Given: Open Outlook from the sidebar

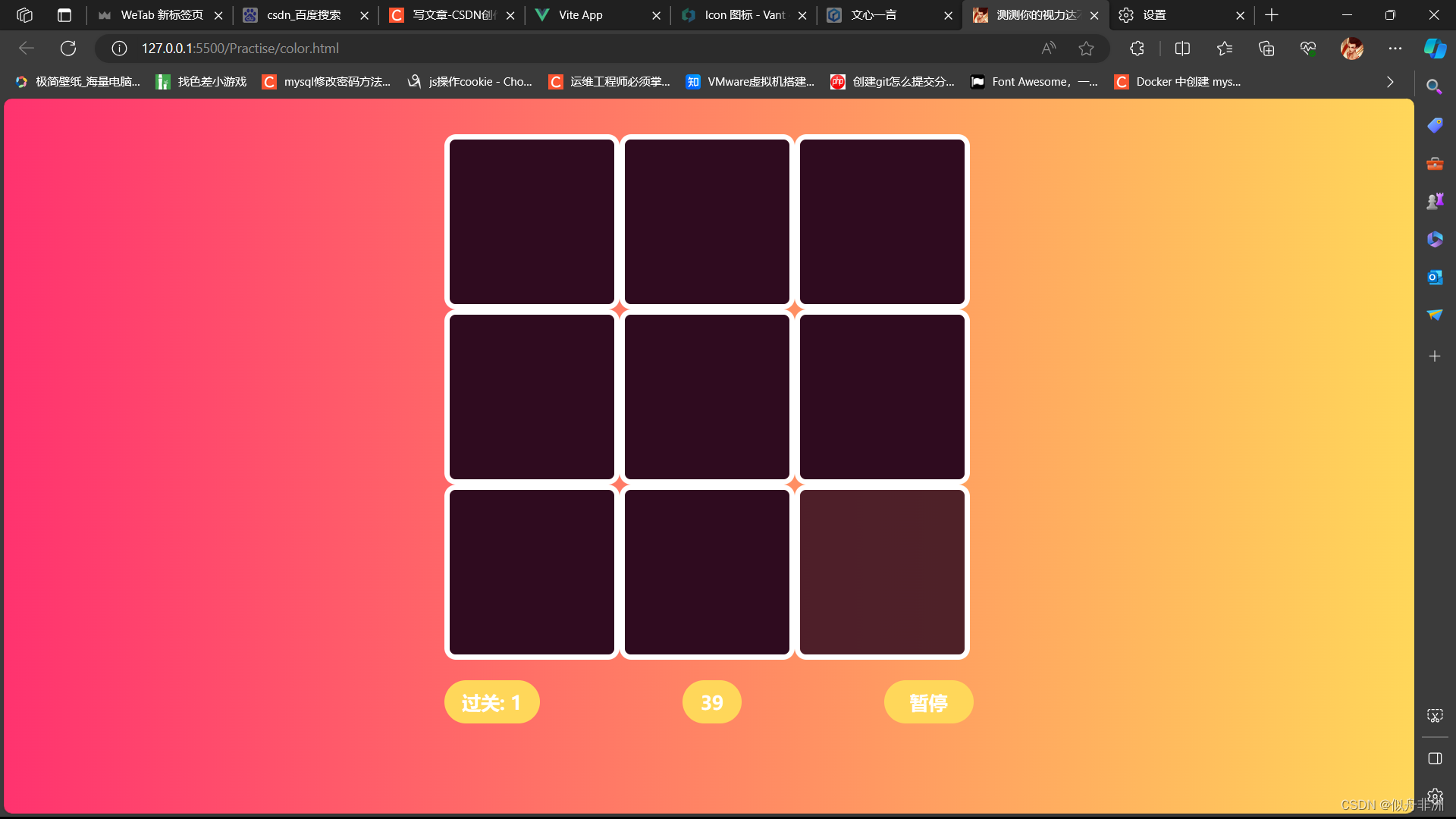Looking at the screenshot, I should (1434, 278).
